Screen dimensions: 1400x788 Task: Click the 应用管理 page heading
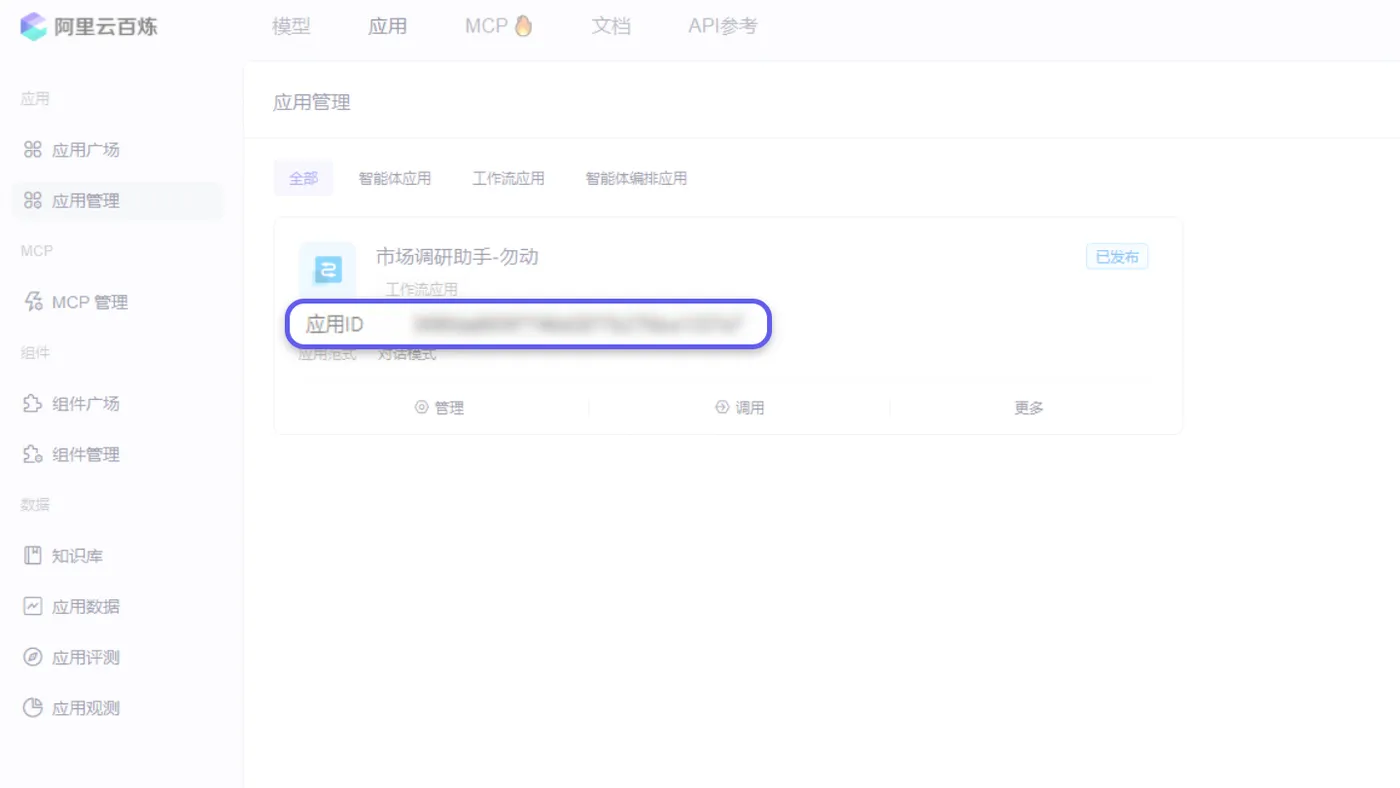(312, 103)
